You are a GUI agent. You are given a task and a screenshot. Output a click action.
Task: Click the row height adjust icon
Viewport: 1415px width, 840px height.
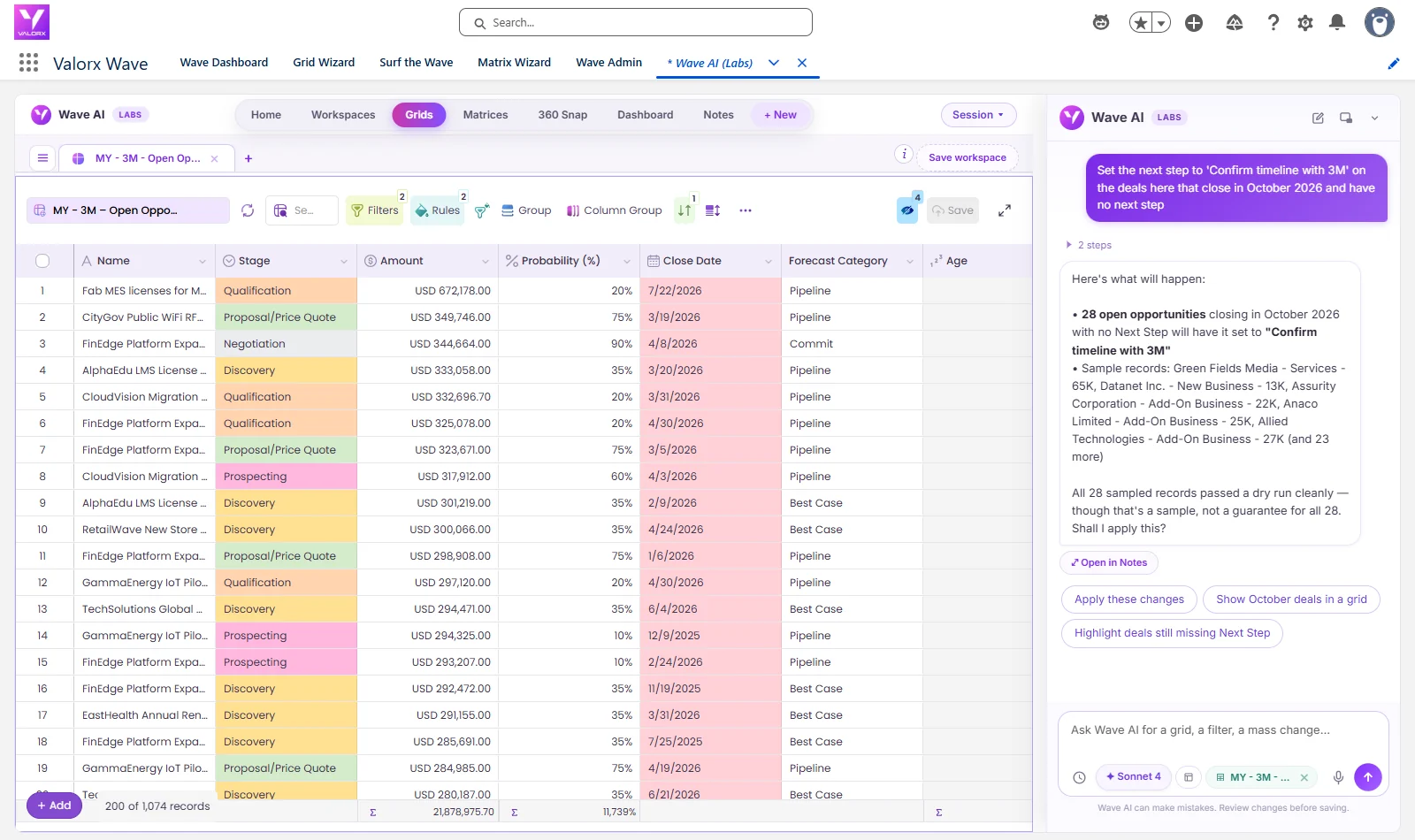713,210
